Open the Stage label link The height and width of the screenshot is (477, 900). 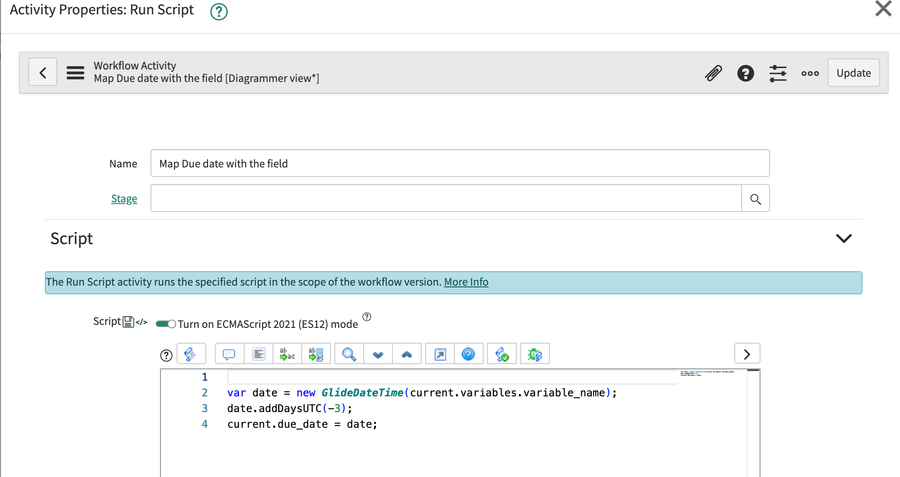coord(124,199)
